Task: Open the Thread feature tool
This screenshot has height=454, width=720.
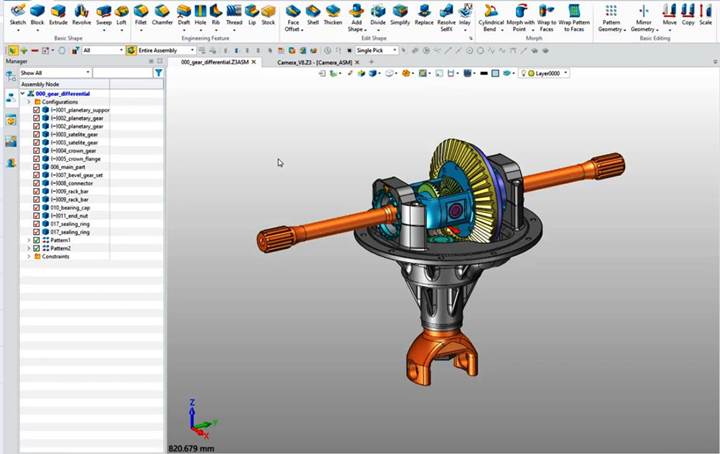Action: [234, 15]
